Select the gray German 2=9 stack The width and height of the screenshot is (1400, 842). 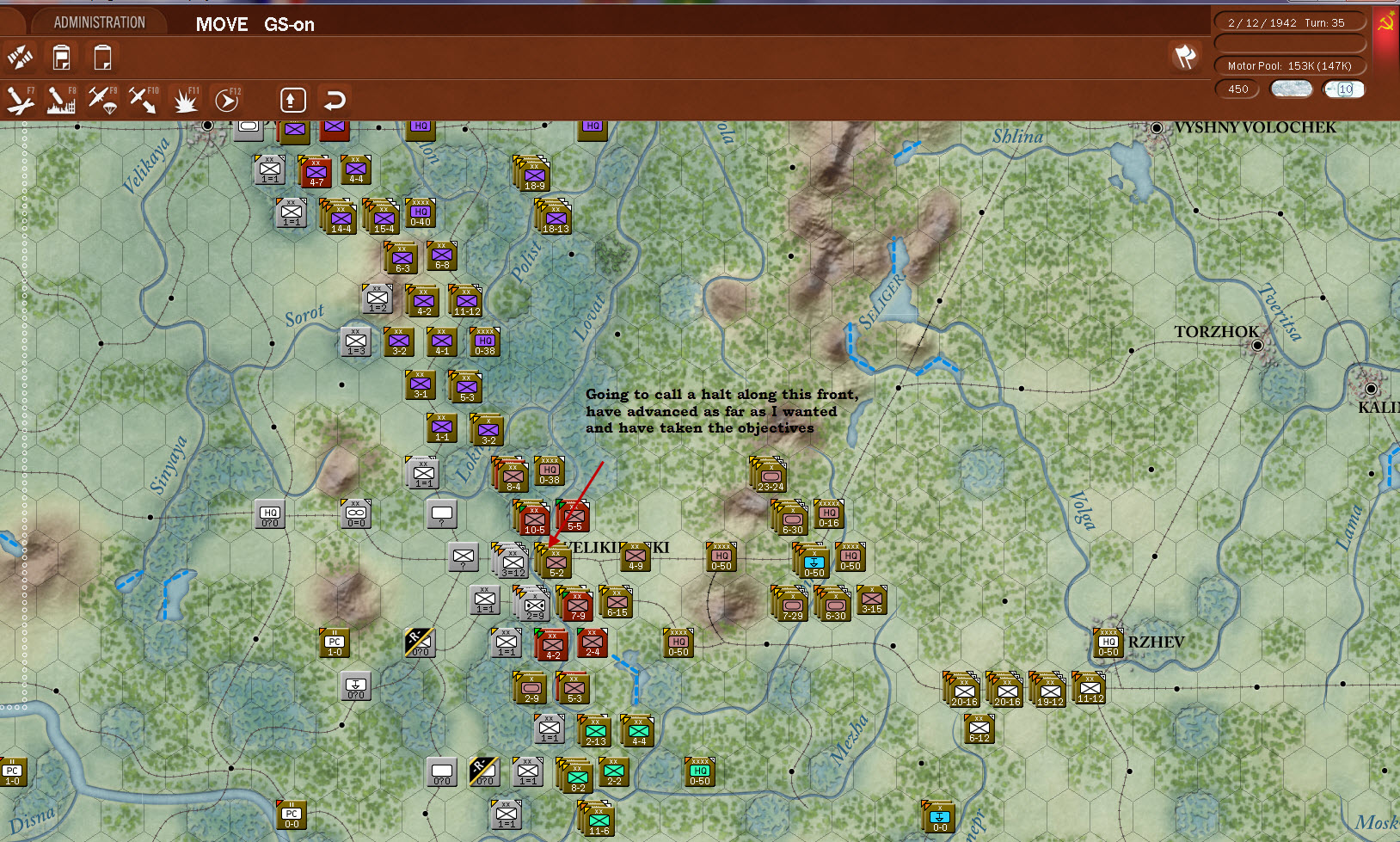click(x=532, y=603)
